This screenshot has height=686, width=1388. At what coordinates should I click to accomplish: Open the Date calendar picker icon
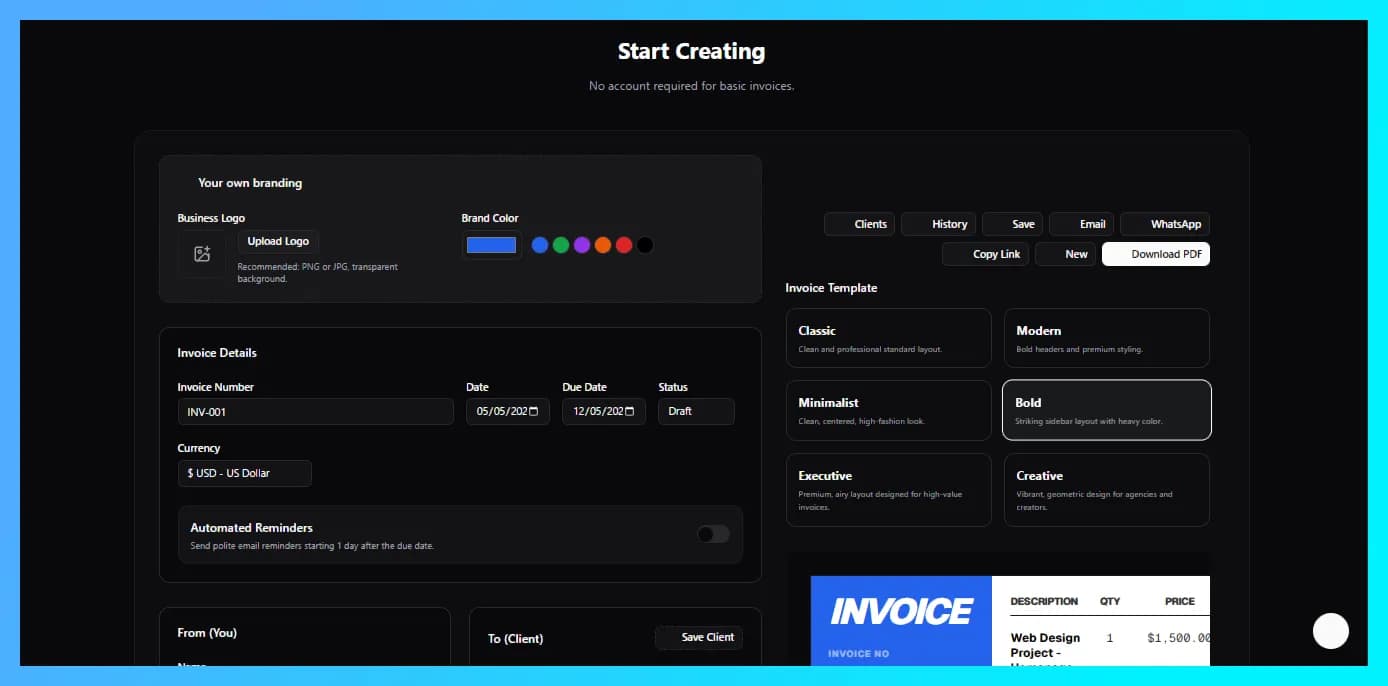click(533, 411)
